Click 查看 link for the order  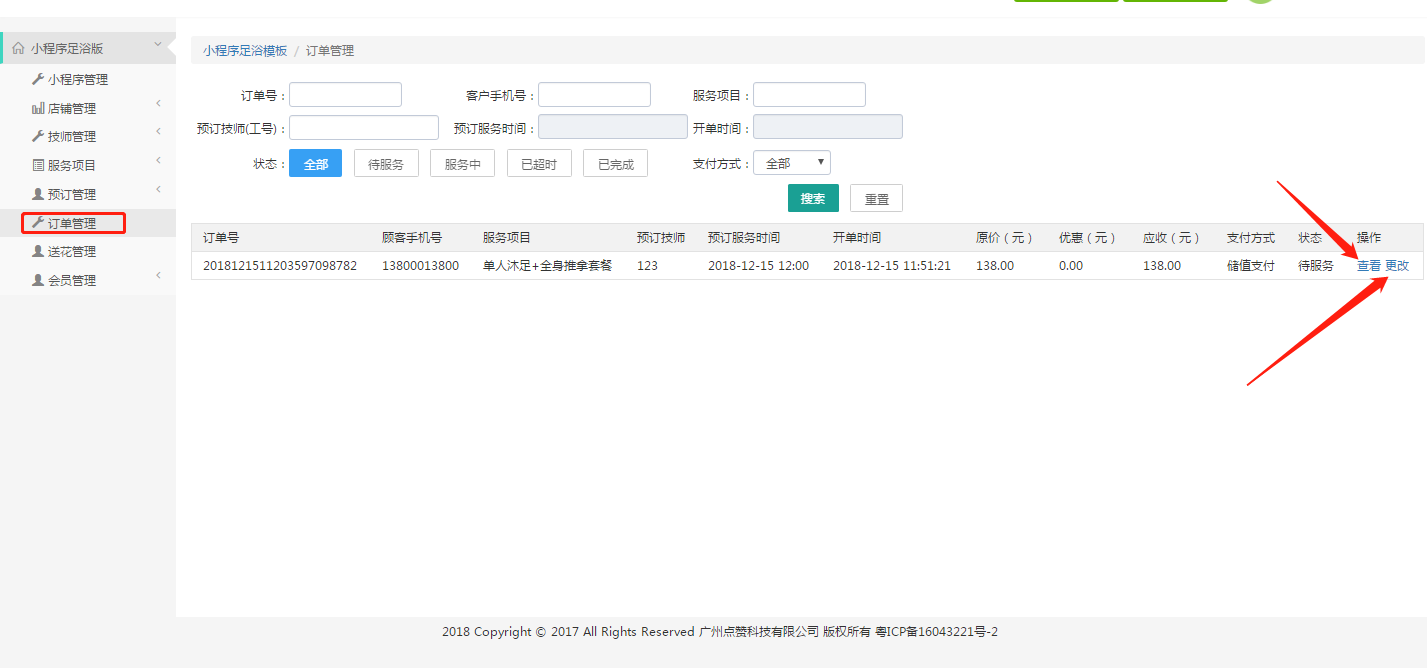[1368, 266]
